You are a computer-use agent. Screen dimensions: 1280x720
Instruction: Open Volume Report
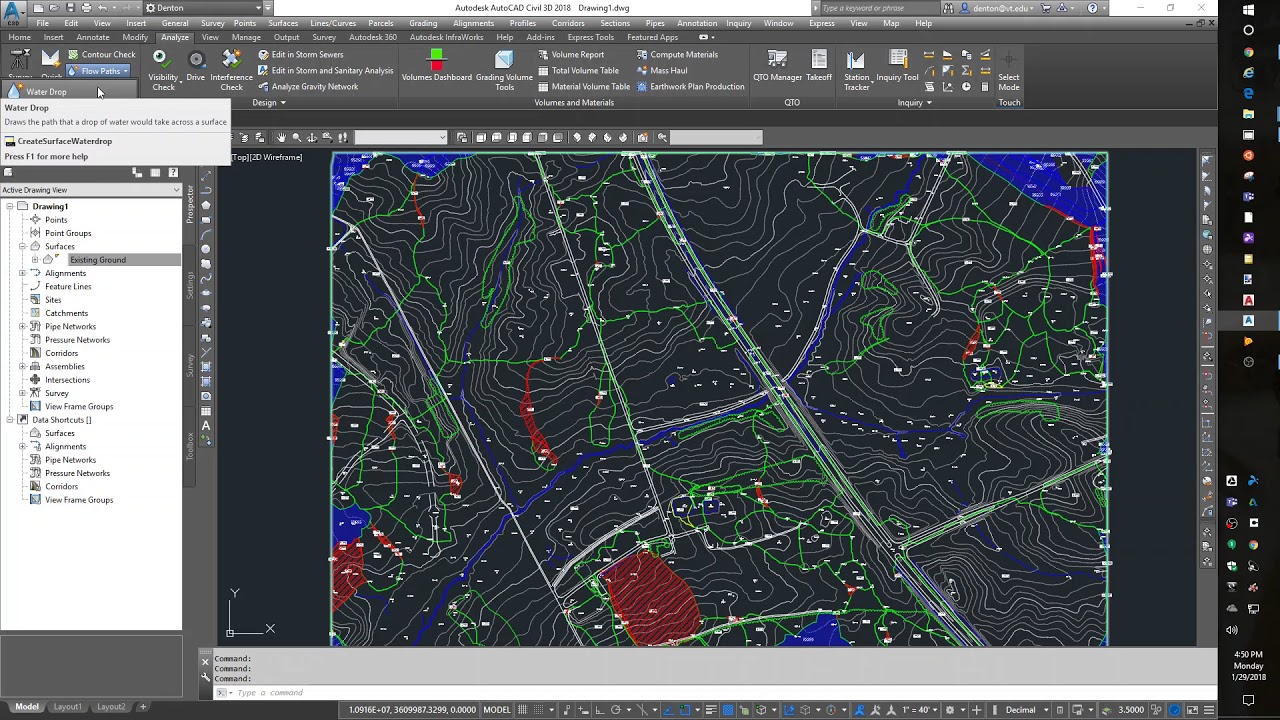pos(571,55)
